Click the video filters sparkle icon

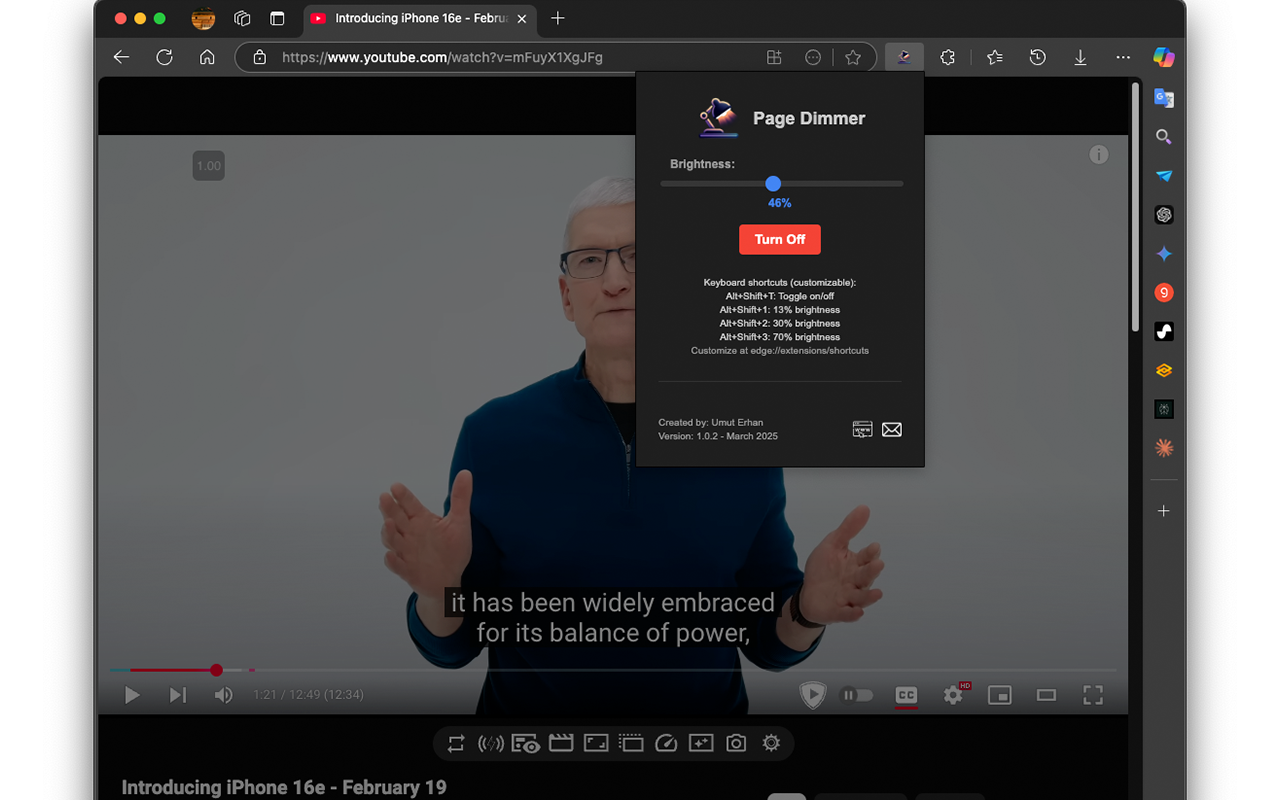[x=701, y=744]
